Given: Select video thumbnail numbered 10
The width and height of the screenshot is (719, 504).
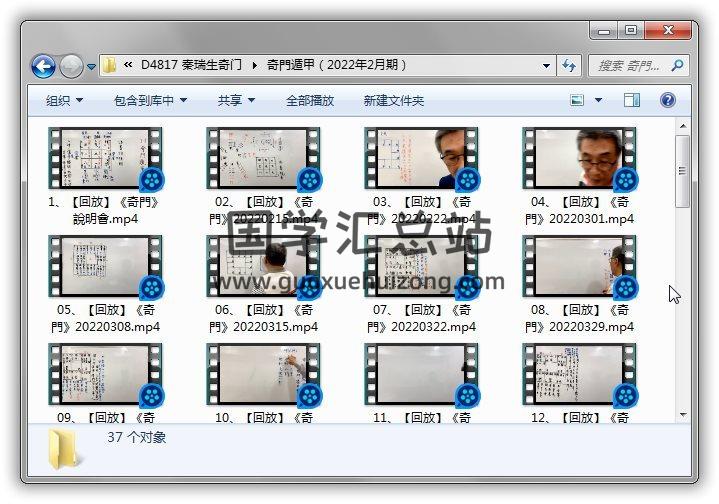Looking at the screenshot, I should pos(264,374).
